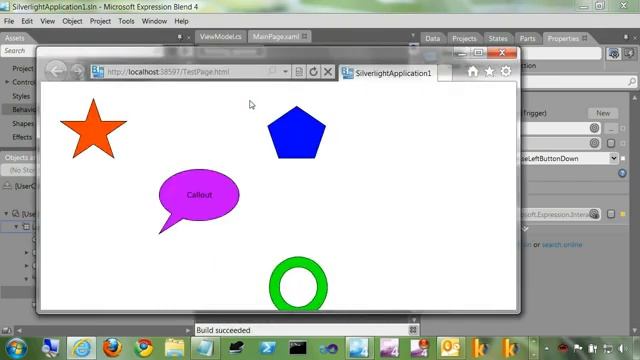
Task: Click ellipsis button beside first target field
Action: [611, 129]
